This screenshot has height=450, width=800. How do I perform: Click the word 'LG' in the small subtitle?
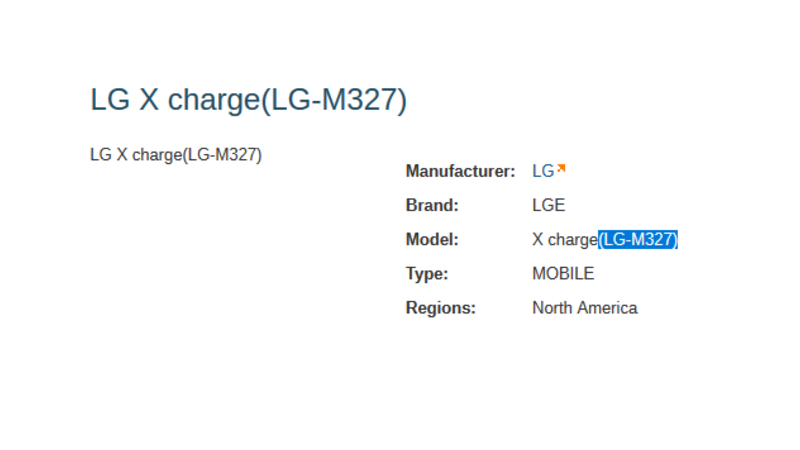[100, 155]
